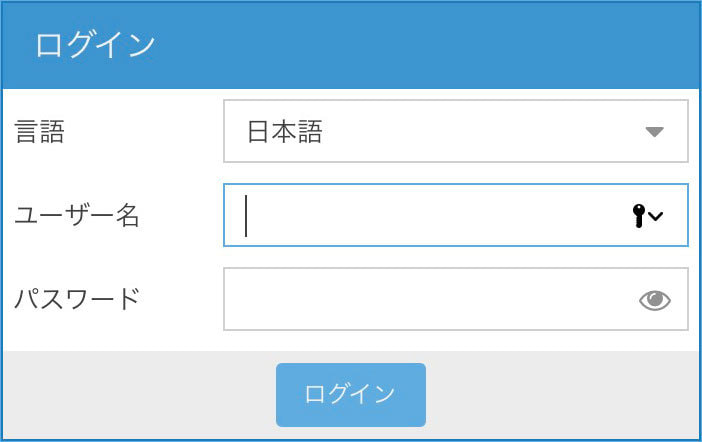
Task: Click into the パスワード input field
Action: point(456,299)
